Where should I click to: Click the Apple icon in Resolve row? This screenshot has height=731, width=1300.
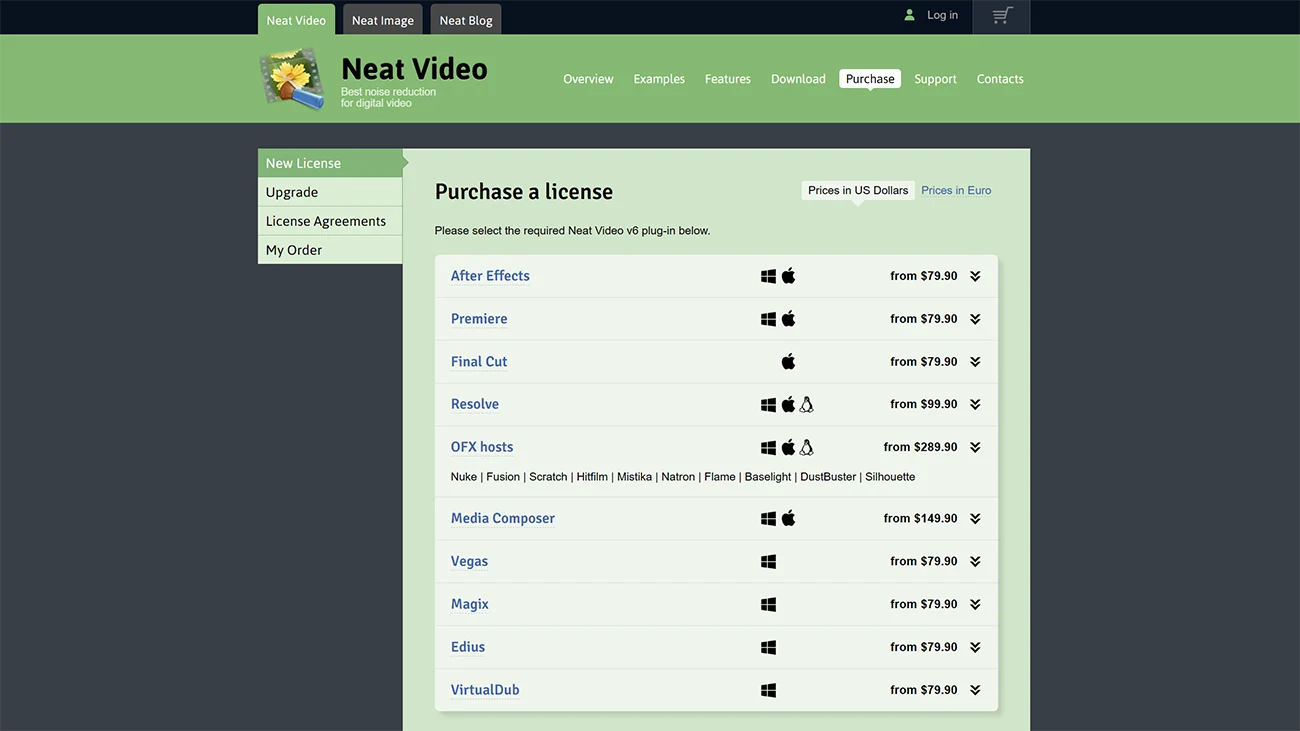788,404
